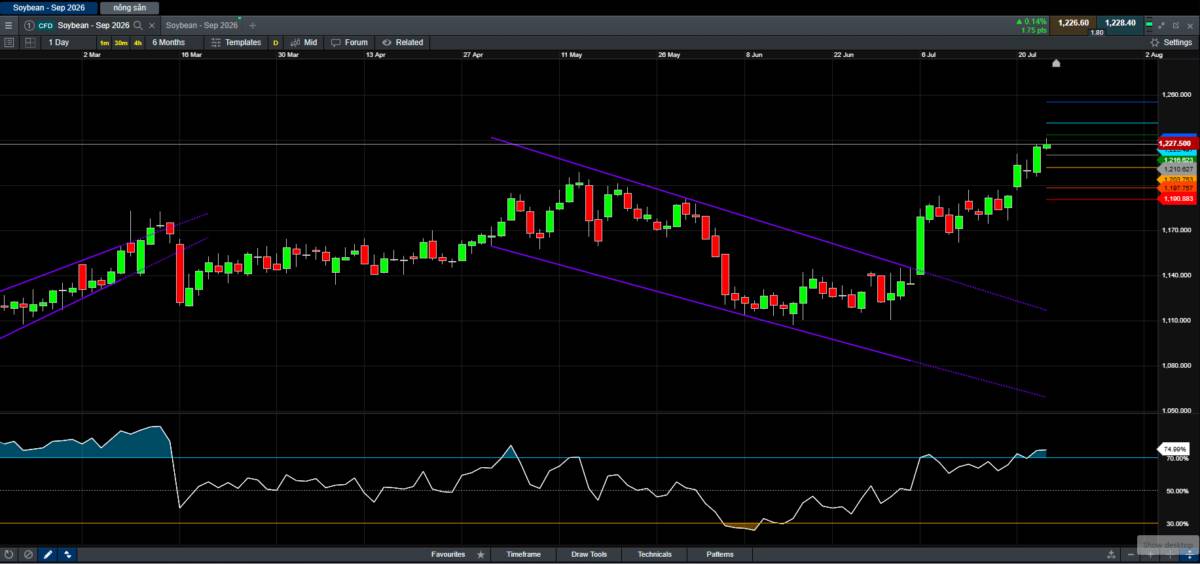Click the red 1,227.500 price level label

pos(1176,144)
